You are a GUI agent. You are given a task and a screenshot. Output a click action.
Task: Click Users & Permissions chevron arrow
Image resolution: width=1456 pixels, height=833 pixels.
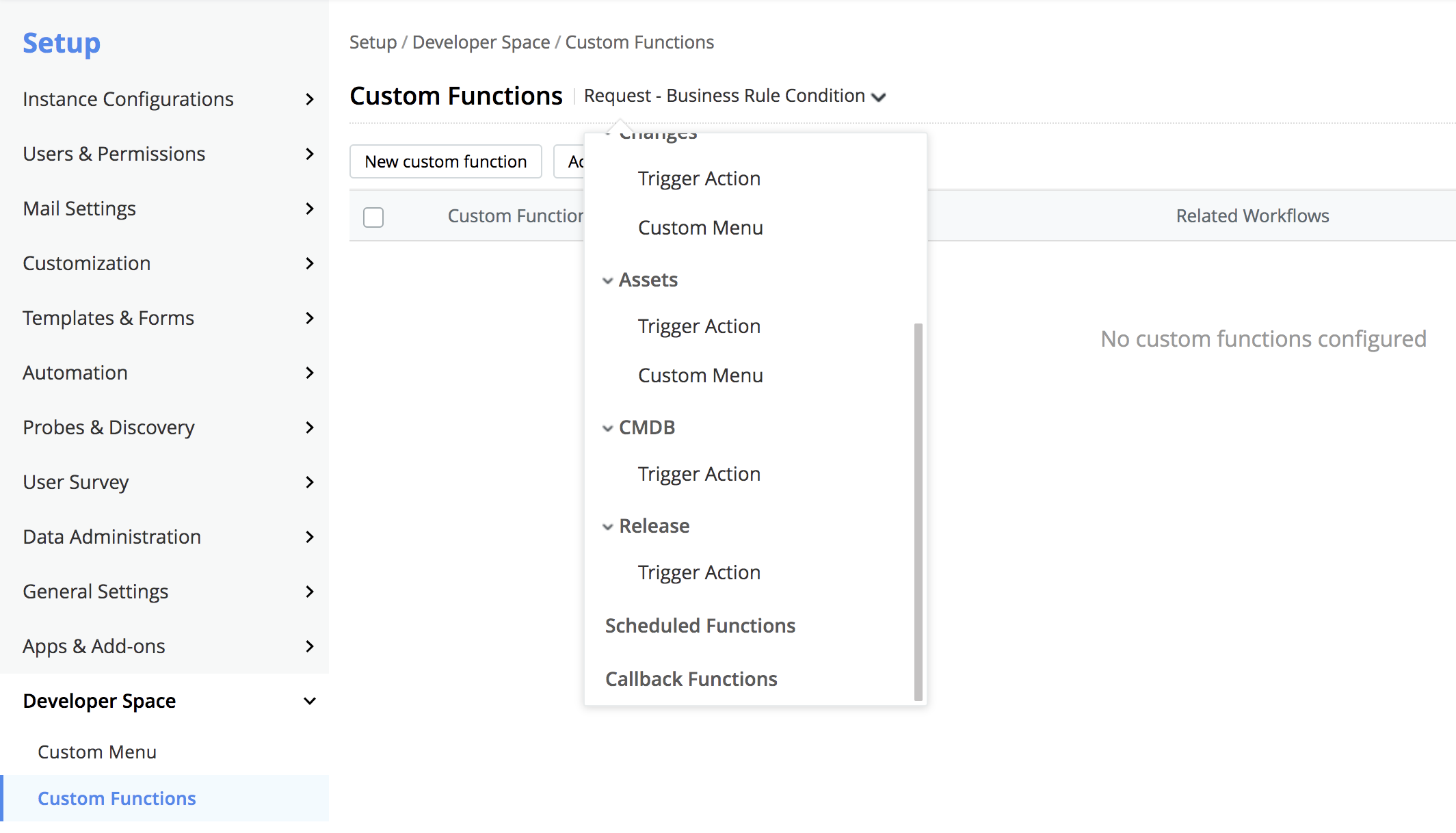pos(310,154)
